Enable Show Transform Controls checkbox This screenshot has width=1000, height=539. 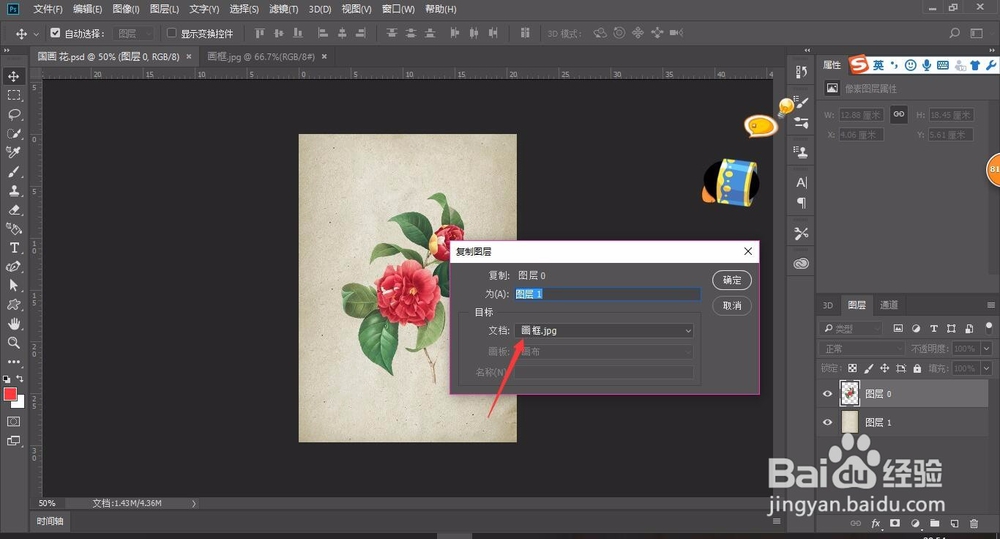click(x=172, y=33)
